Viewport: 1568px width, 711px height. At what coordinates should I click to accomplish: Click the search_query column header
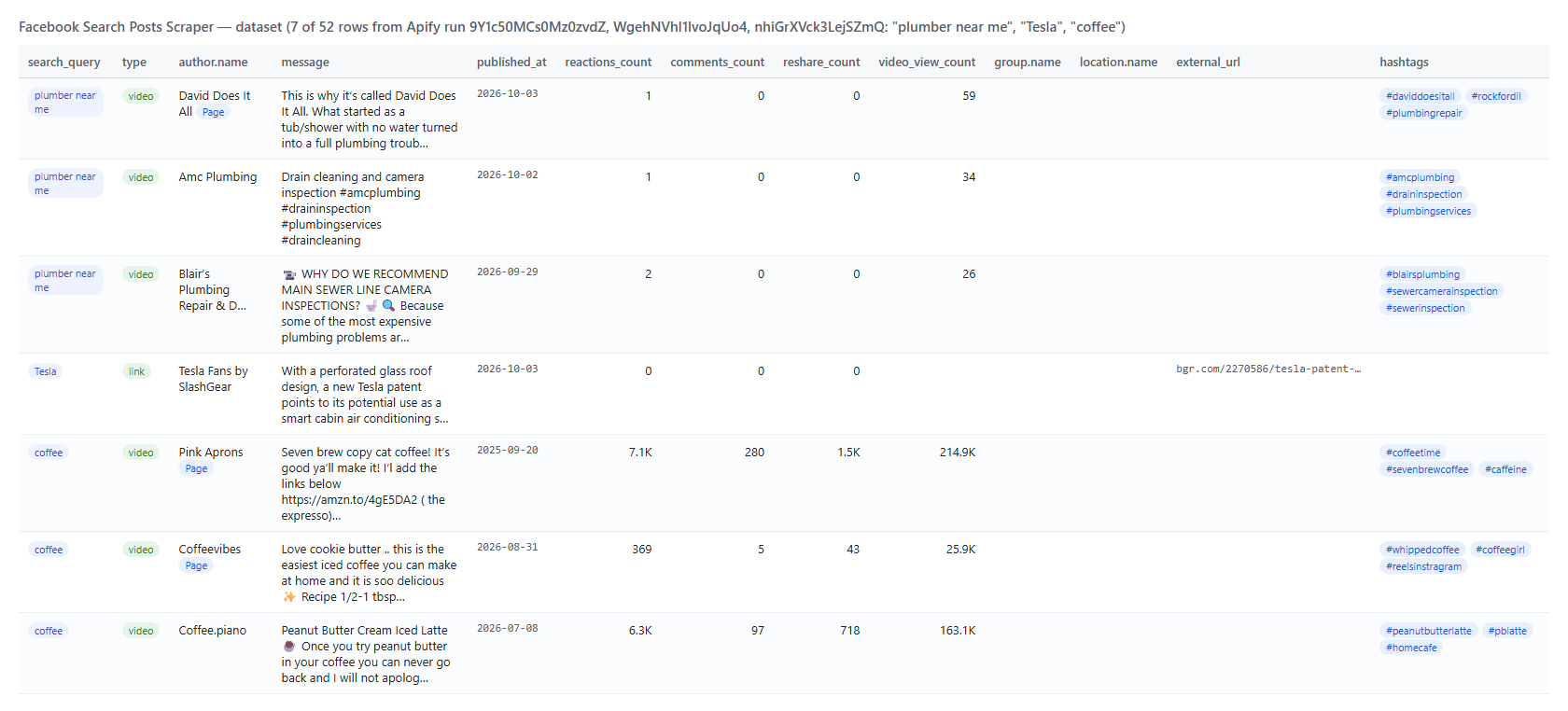tap(63, 63)
